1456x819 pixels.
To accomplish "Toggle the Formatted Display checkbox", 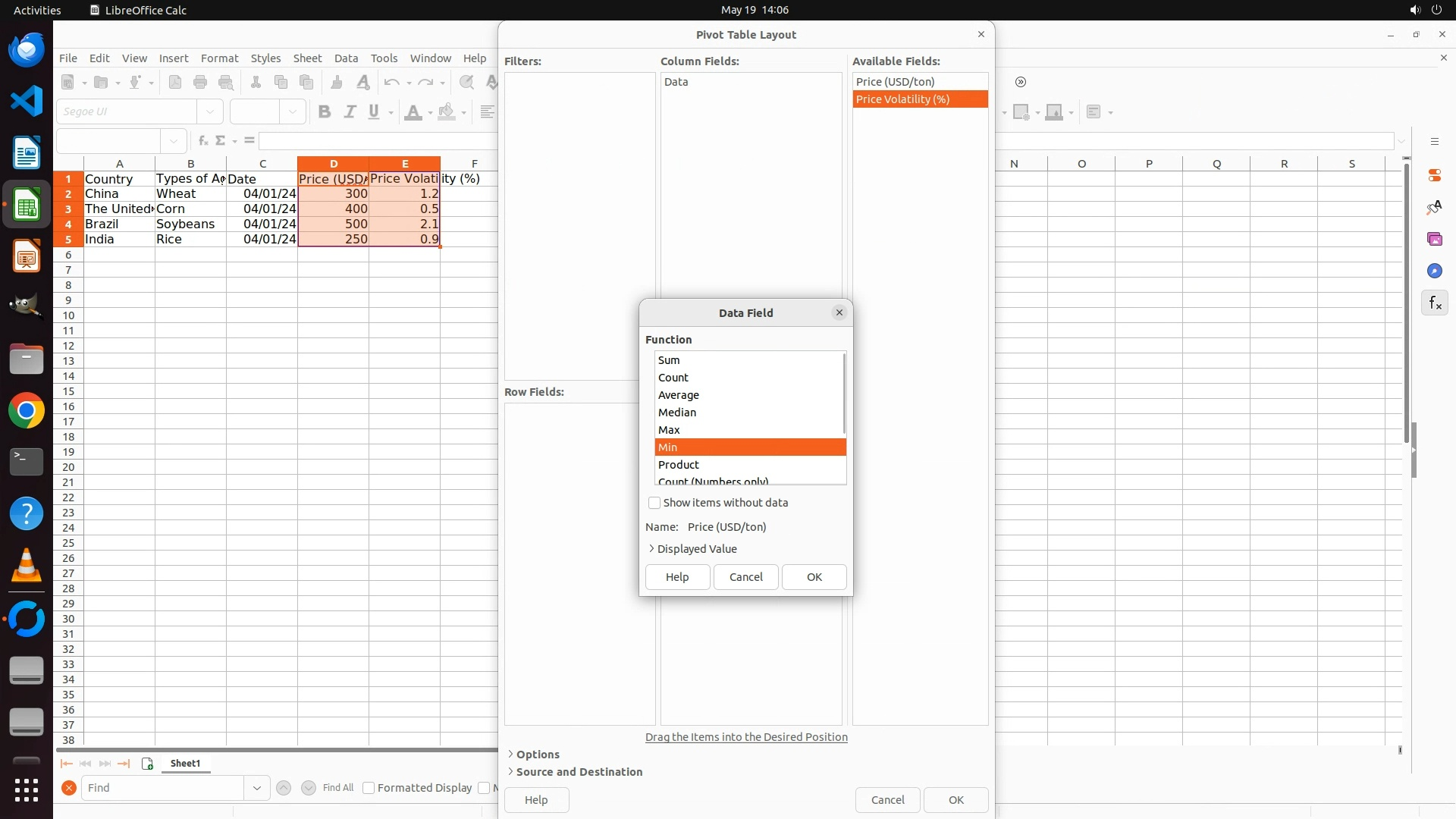I will coord(369,788).
